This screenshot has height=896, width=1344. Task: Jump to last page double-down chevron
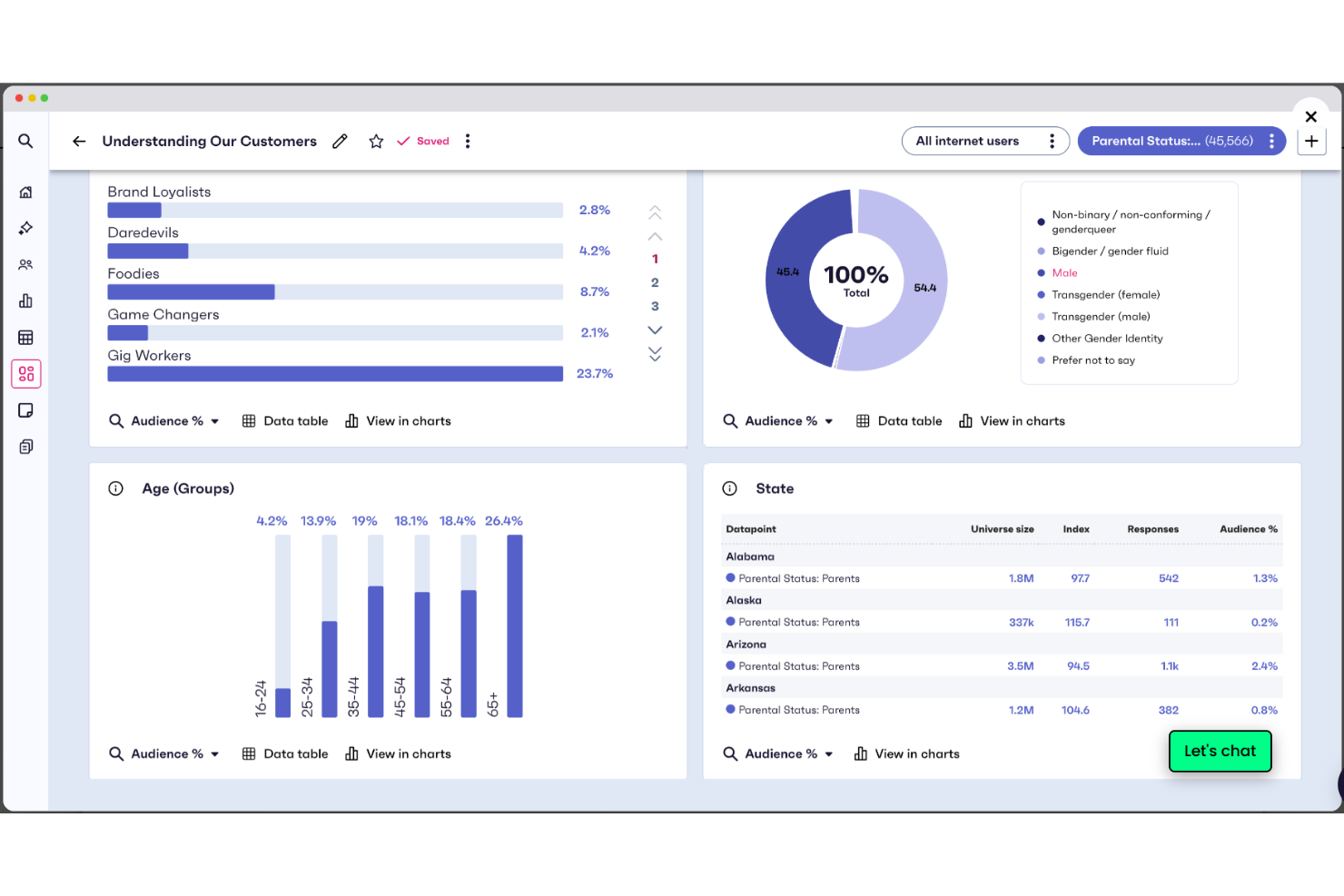(655, 353)
